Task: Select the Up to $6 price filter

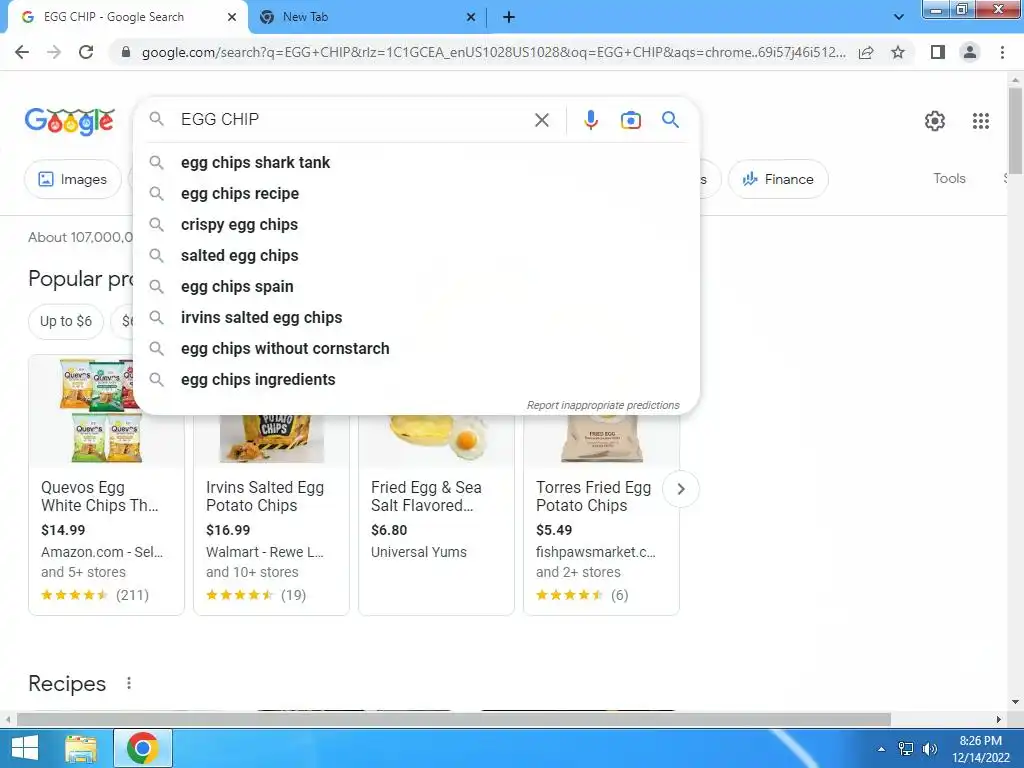Action: 66,321
